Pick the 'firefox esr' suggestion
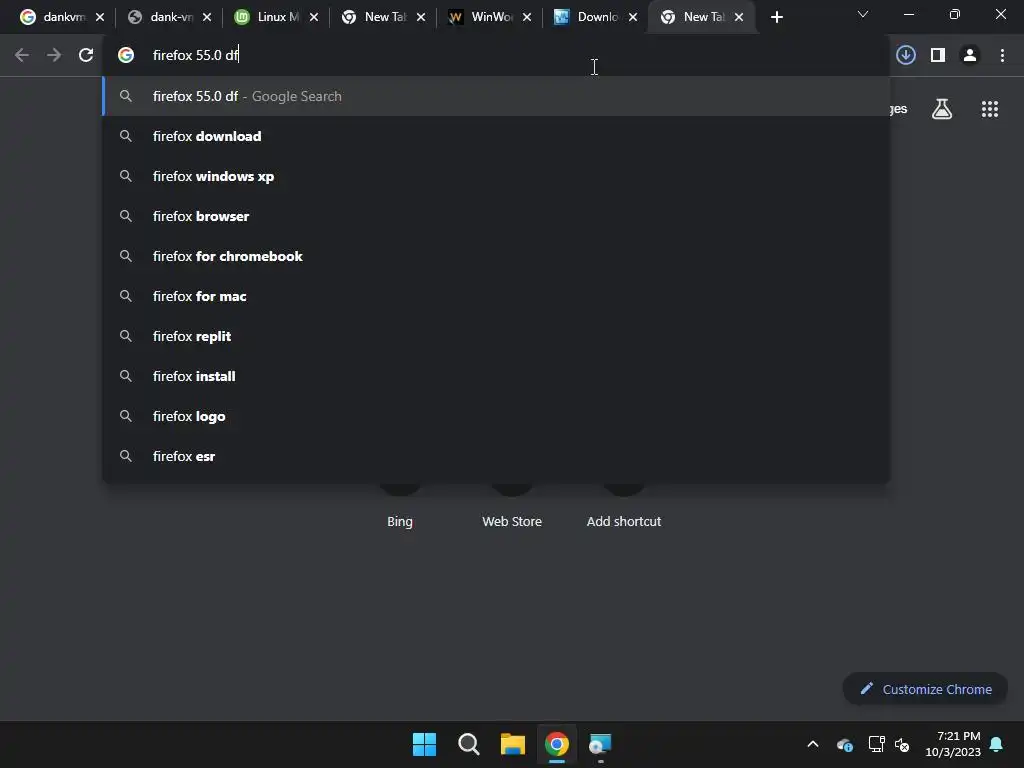 coord(496,456)
